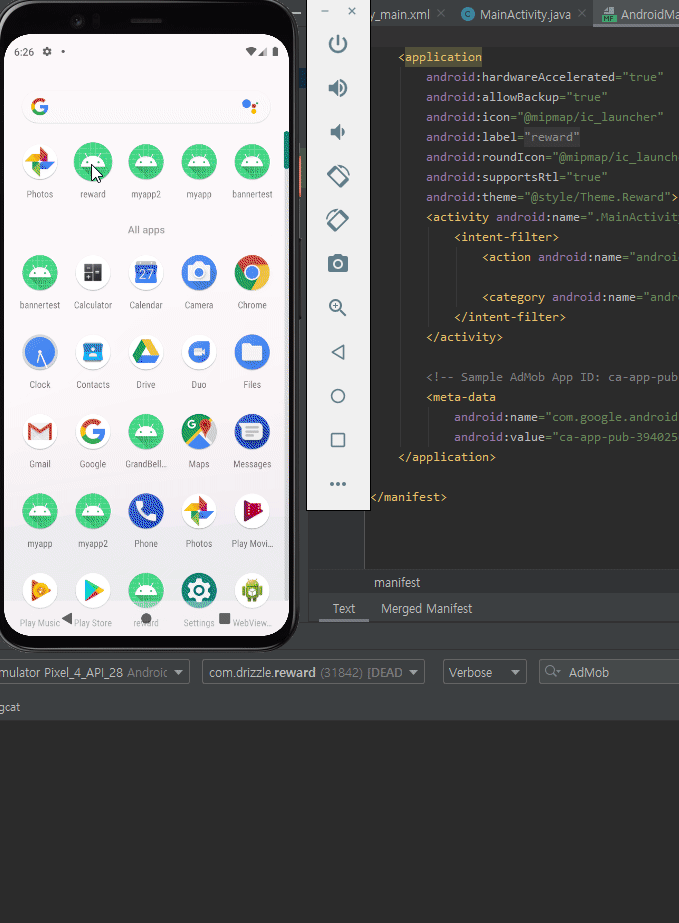Open the Play Movies app

pyautogui.click(x=252, y=512)
